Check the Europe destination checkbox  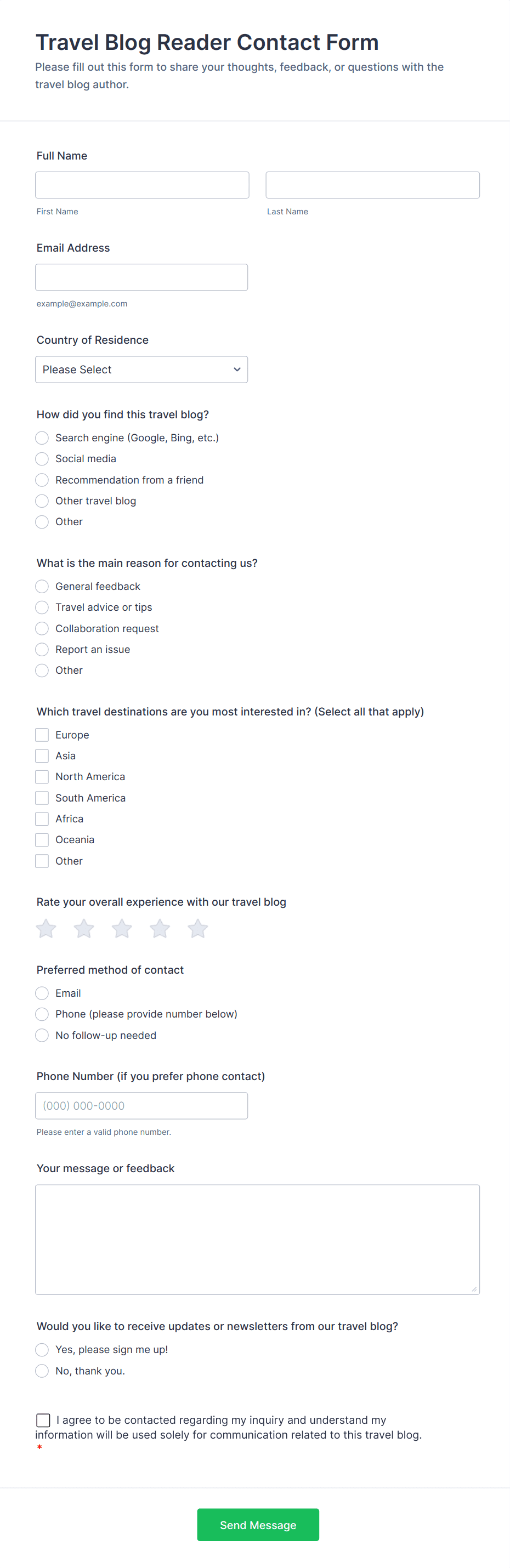click(x=42, y=735)
